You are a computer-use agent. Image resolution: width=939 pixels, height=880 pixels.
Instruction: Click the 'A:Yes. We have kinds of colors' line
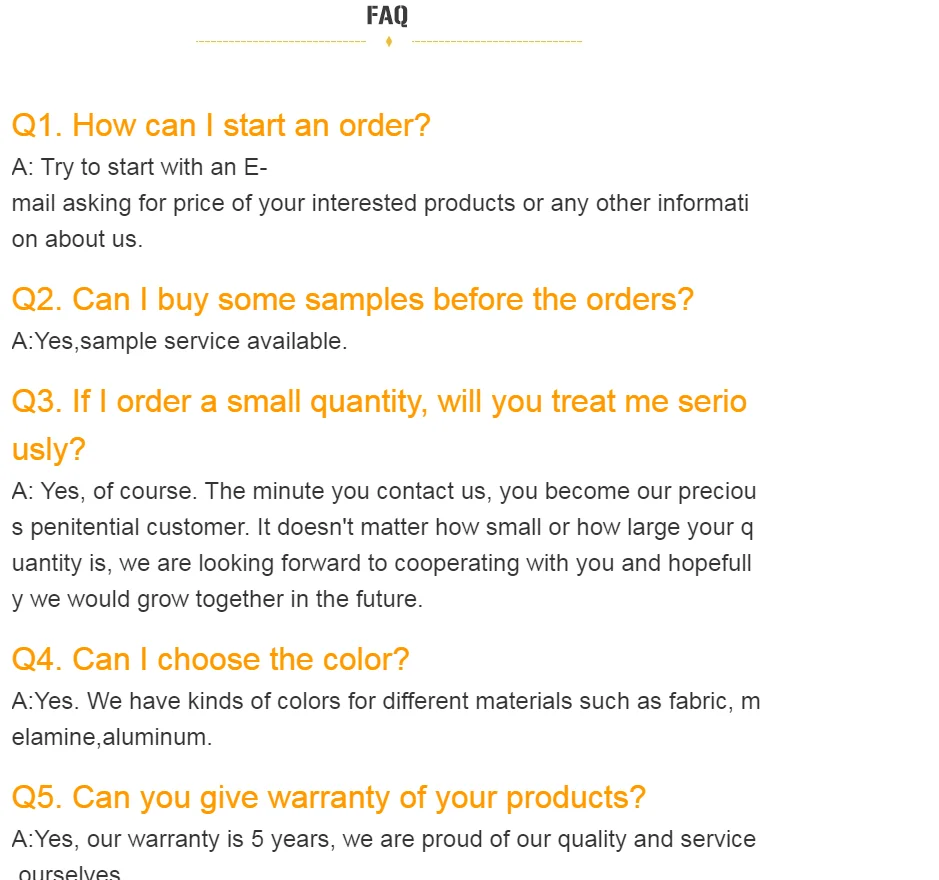click(385, 701)
